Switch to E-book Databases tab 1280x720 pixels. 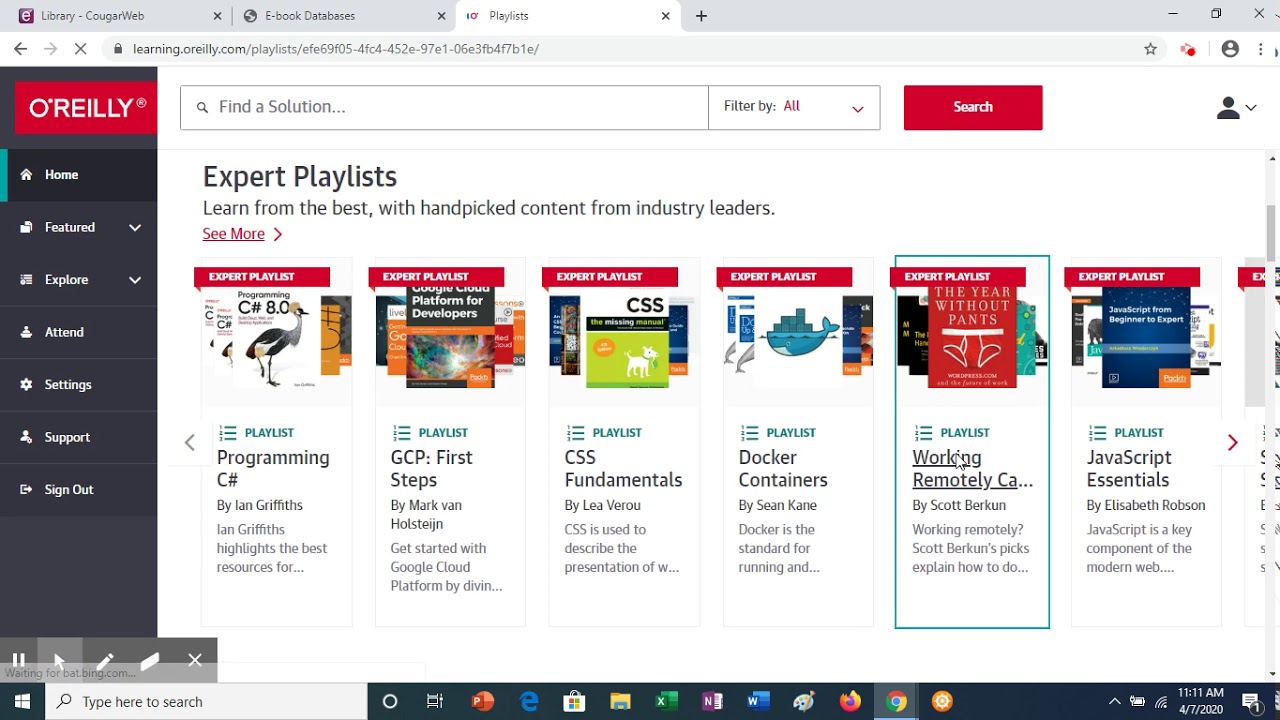(343, 16)
